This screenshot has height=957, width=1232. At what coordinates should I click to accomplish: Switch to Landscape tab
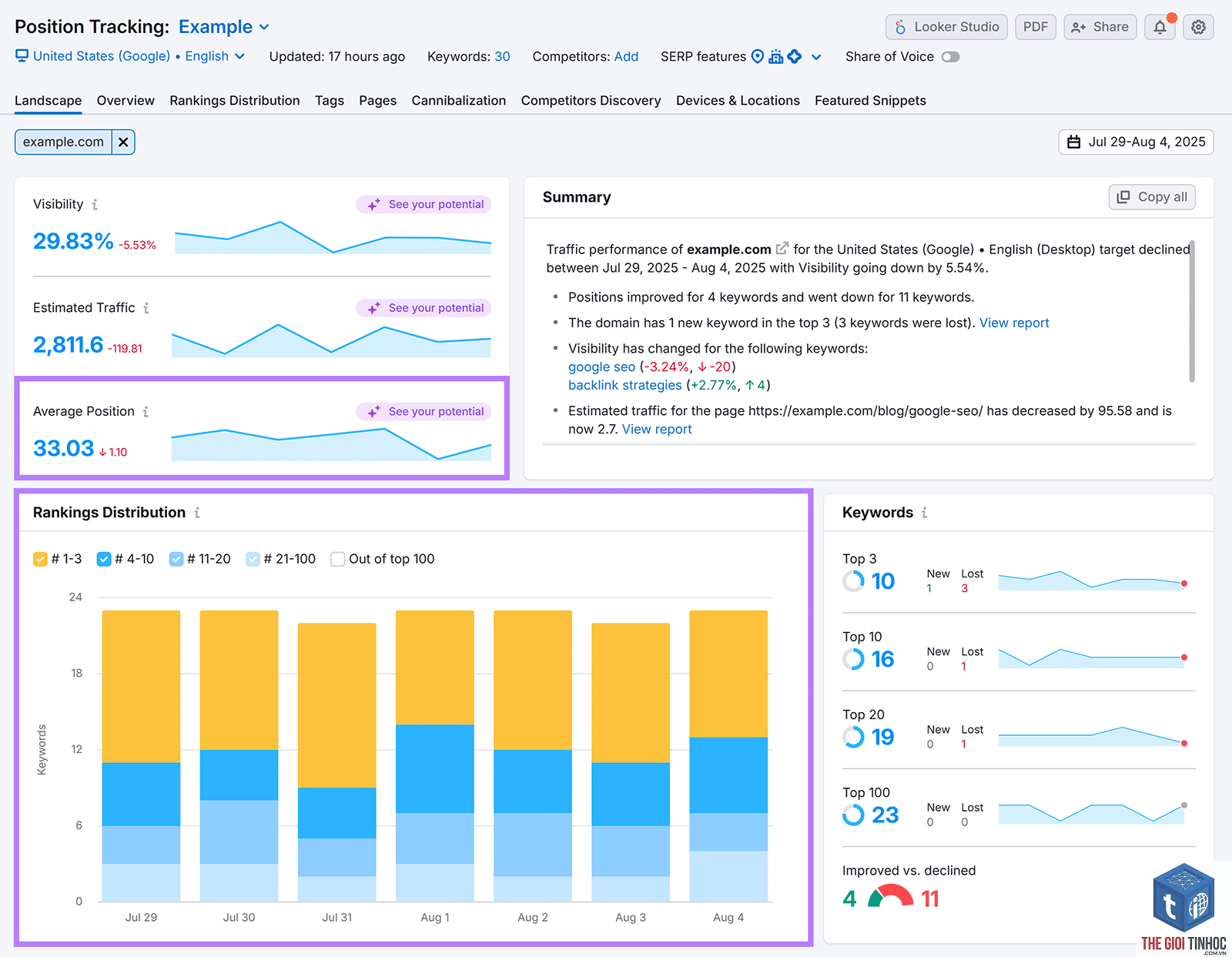tap(48, 101)
